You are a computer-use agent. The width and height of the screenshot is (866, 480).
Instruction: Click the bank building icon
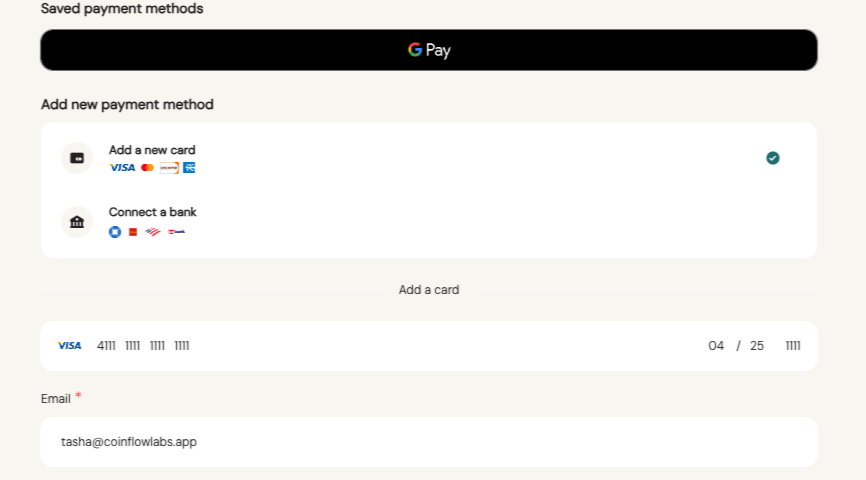(77, 222)
